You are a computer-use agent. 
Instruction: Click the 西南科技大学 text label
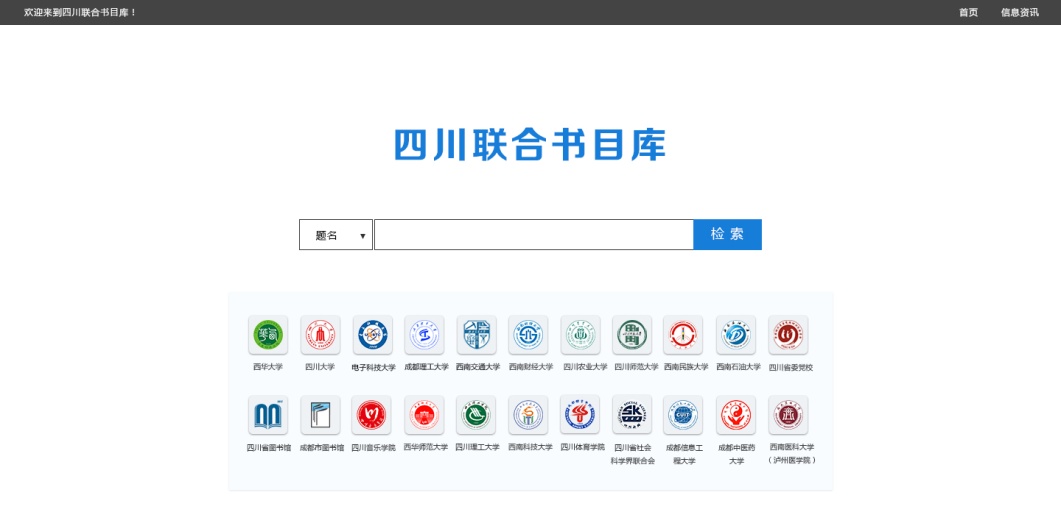click(x=530, y=447)
